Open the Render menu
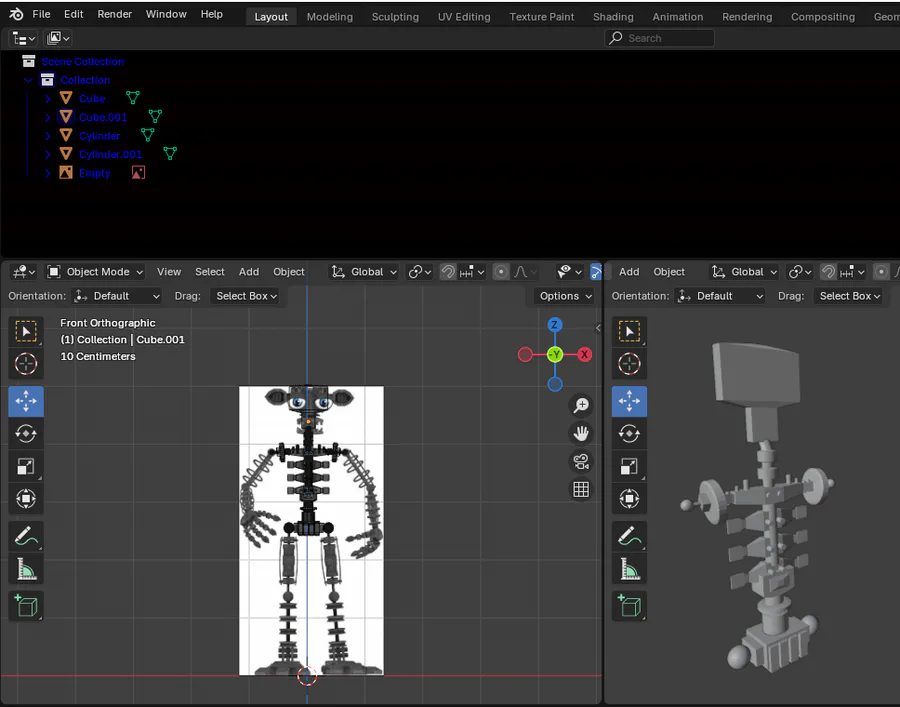900x707 pixels. tap(114, 14)
